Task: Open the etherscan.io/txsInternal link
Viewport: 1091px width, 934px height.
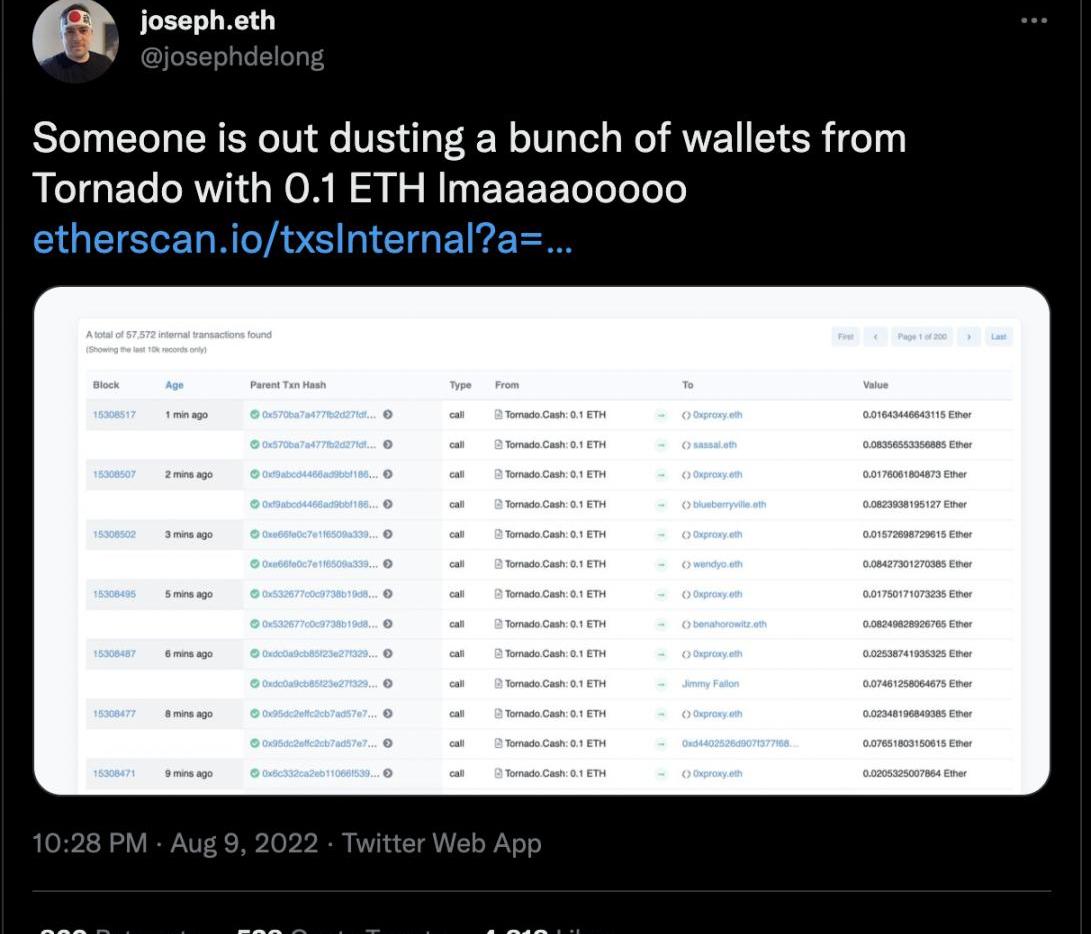Action: pyautogui.click(x=302, y=240)
